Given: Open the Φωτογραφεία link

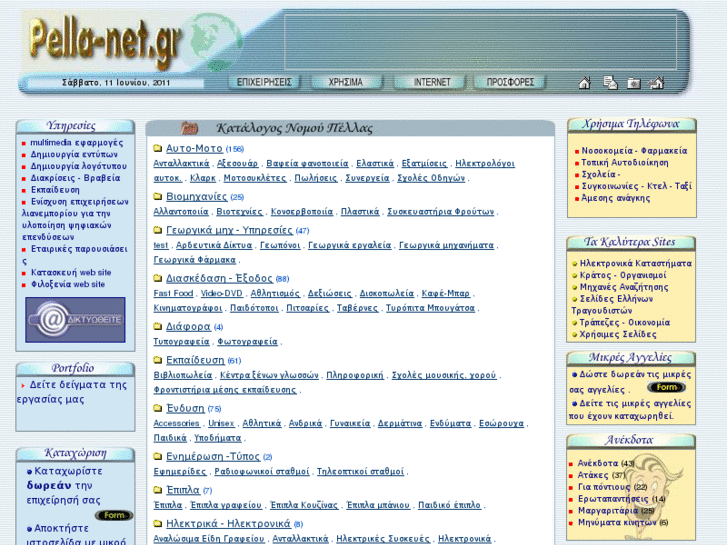Looking at the screenshot, I should click(248, 341).
